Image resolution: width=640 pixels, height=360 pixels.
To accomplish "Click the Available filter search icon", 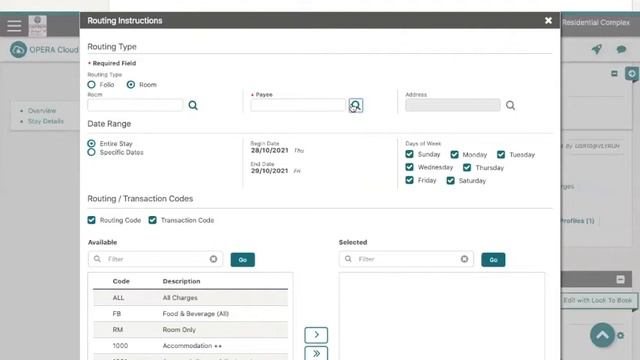I will pos(97,259).
